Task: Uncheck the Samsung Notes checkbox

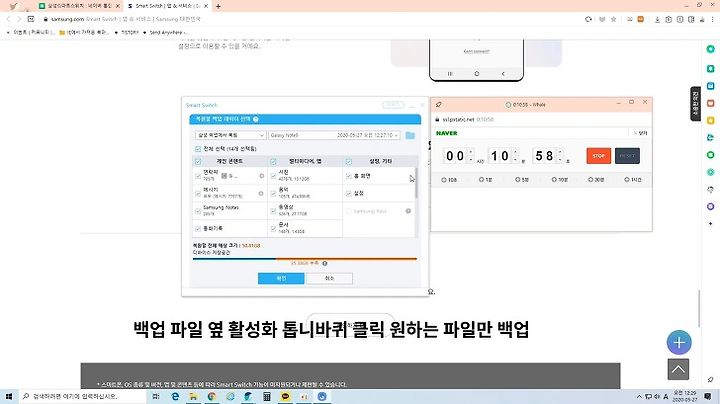Action: tap(198, 211)
